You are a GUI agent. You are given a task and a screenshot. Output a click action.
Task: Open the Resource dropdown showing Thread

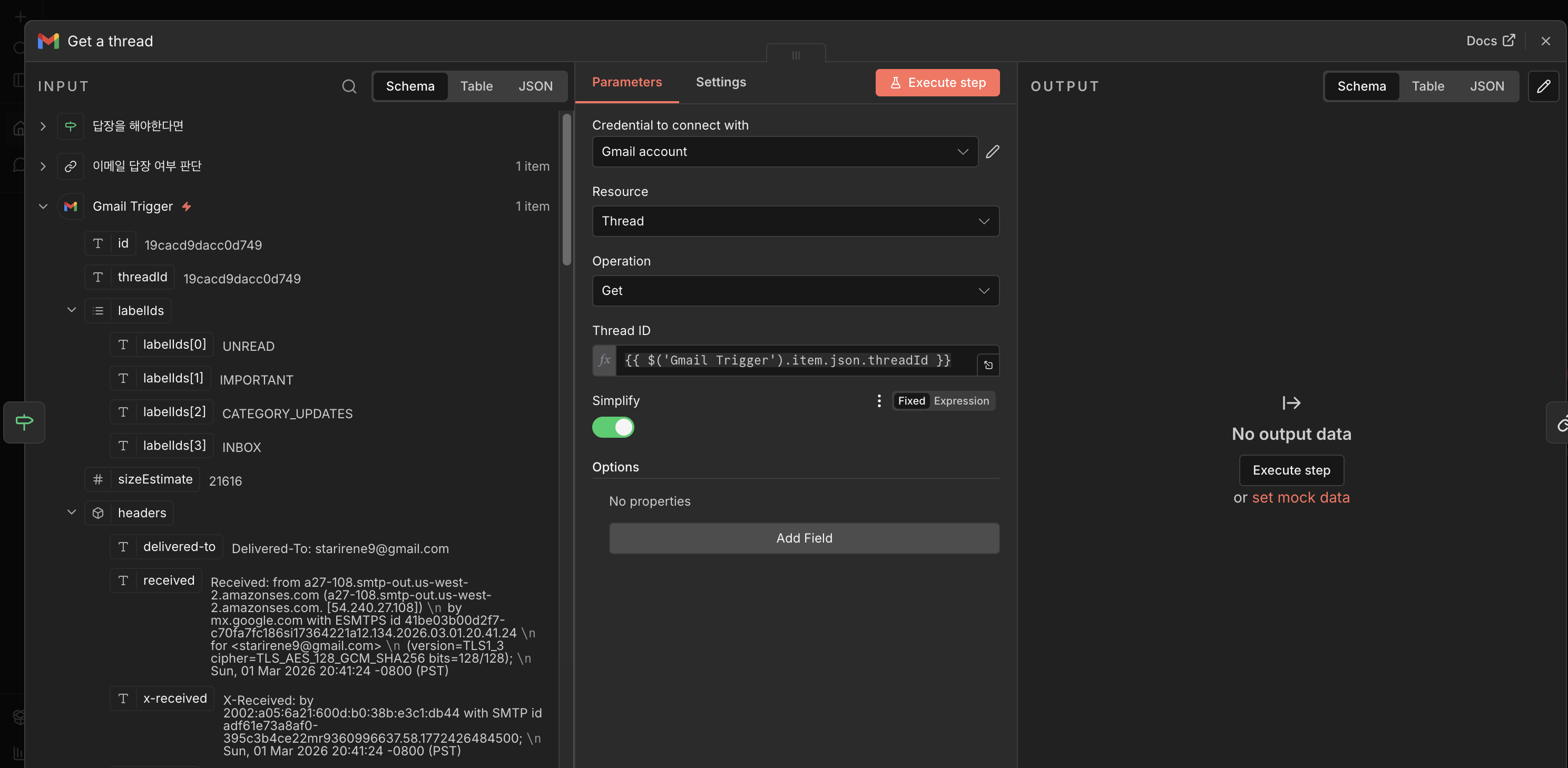795,221
